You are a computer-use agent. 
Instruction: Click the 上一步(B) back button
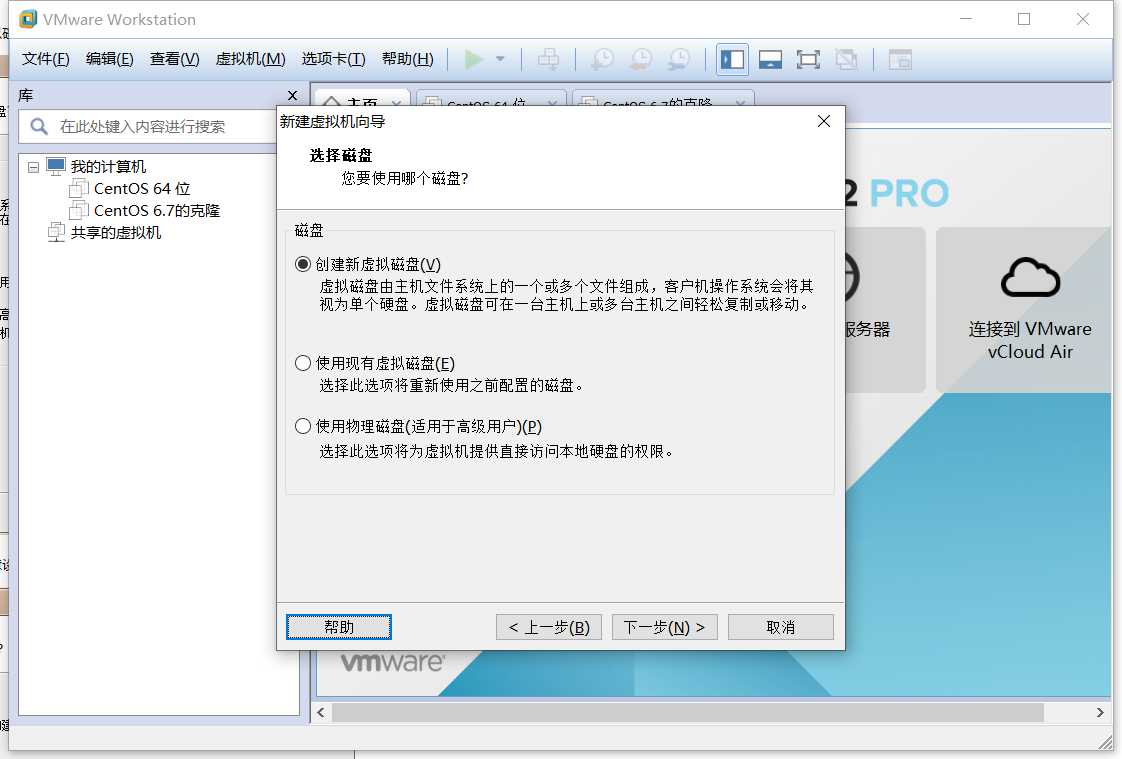click(x=549, y=627)
